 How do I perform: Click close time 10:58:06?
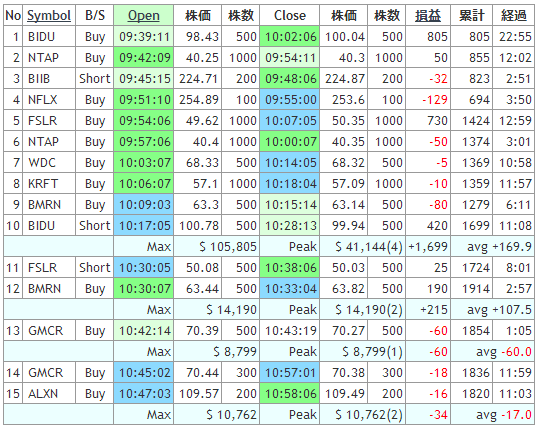[x=290, y=394]
